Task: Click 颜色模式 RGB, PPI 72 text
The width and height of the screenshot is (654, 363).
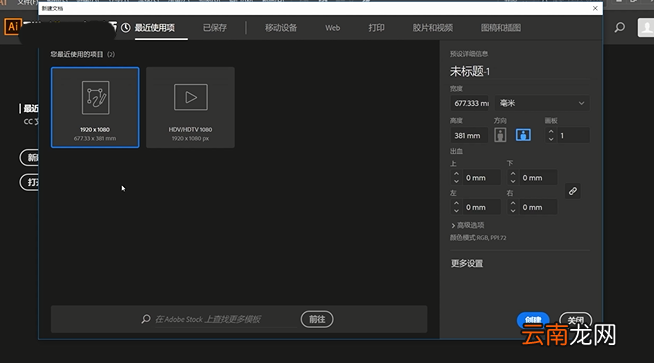Action: pyautogui.click(x=478, y=238)
